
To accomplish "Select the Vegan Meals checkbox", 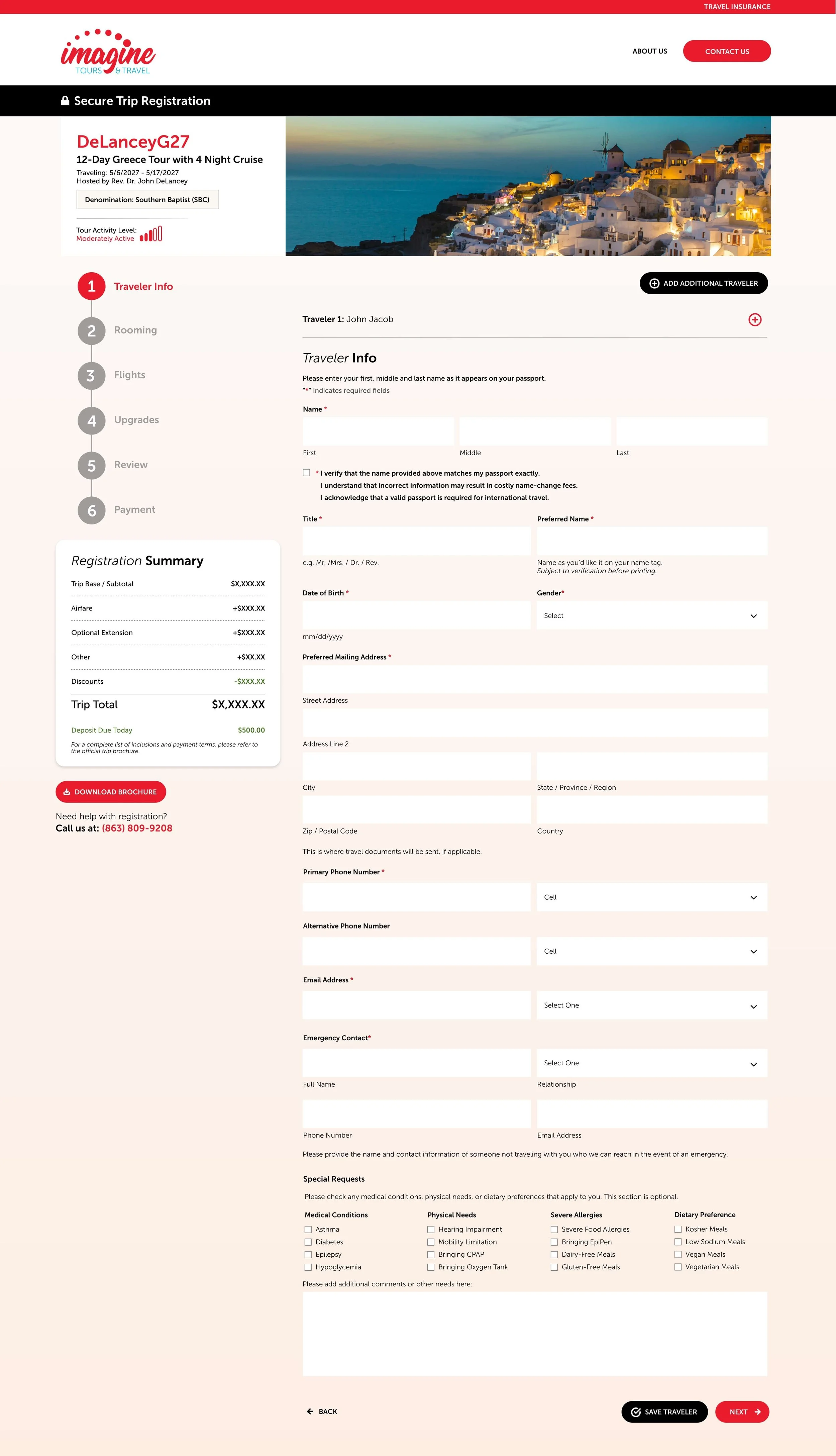I will point(678,1255).
